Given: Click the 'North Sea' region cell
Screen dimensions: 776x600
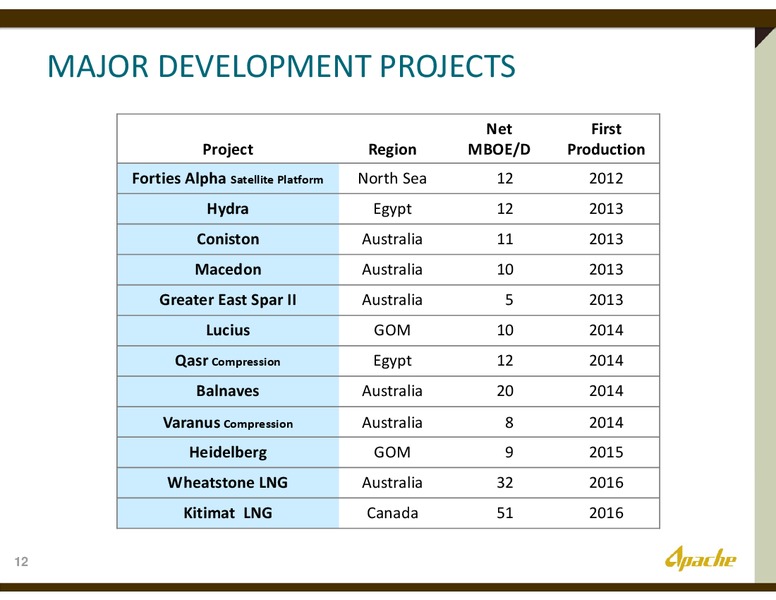Looking at the screenshot, I should tap(392, 178).
